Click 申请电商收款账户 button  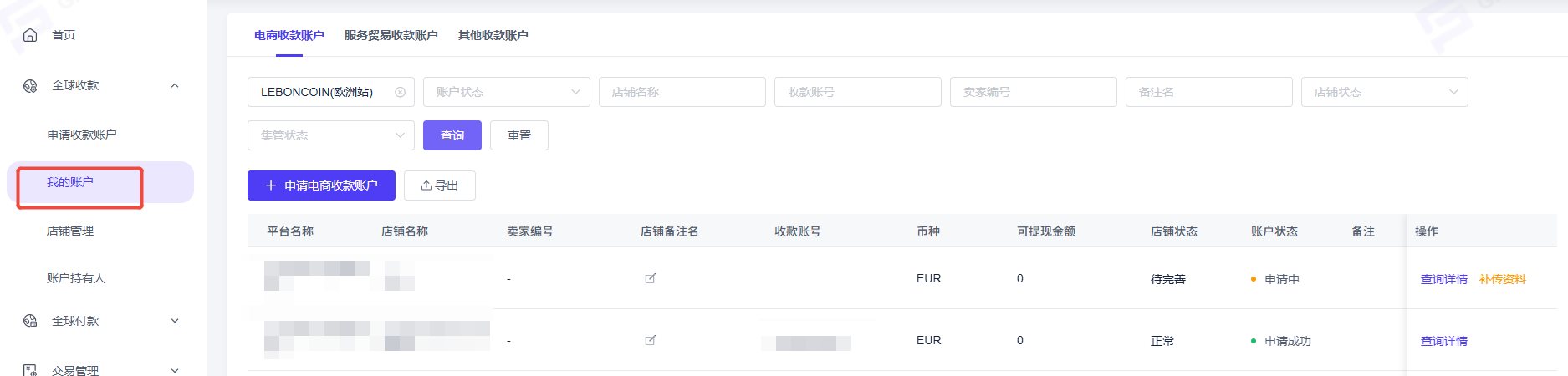[321, 185]
